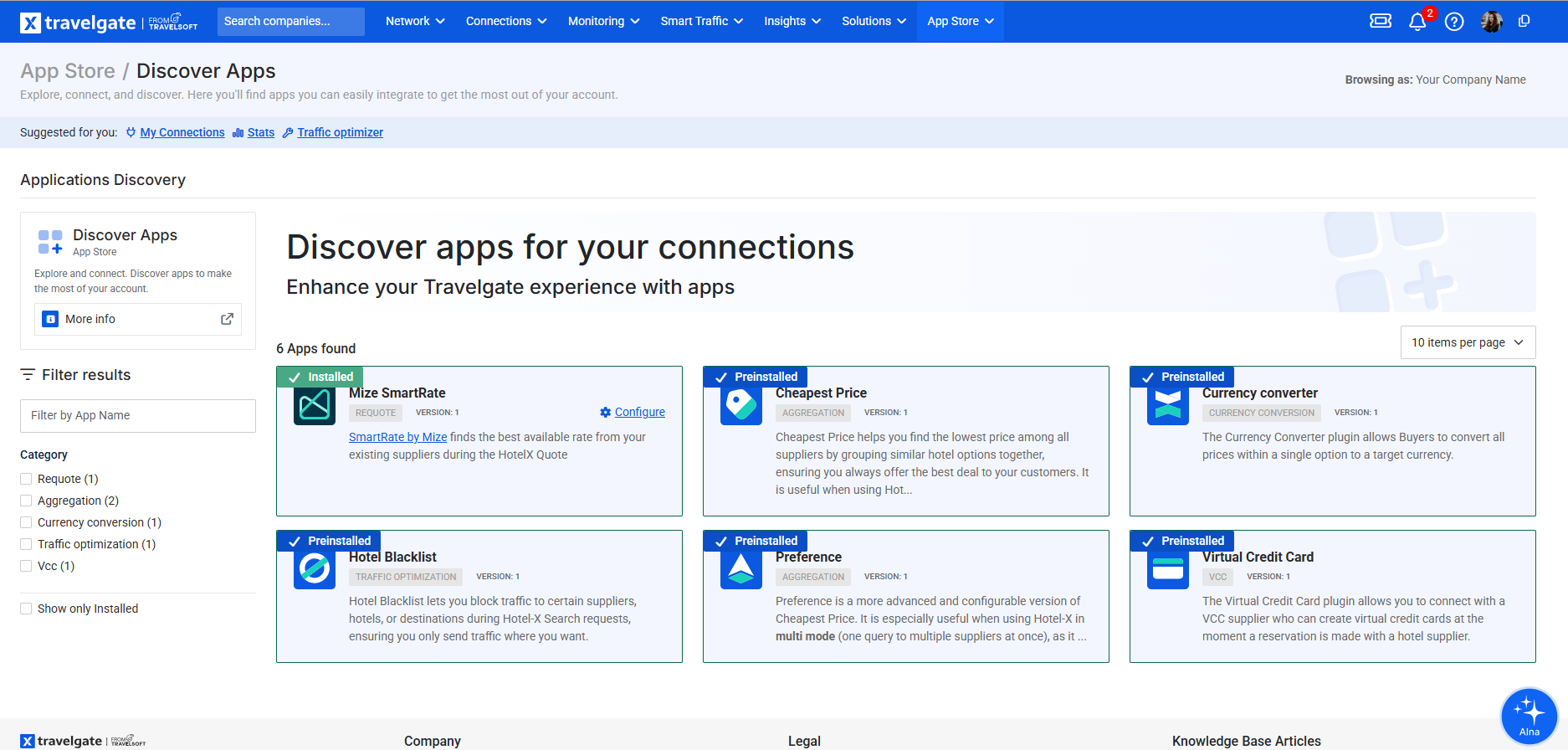Click the gear icon next to Configure
Screen dimensions: 1568x750
(606, 412)
